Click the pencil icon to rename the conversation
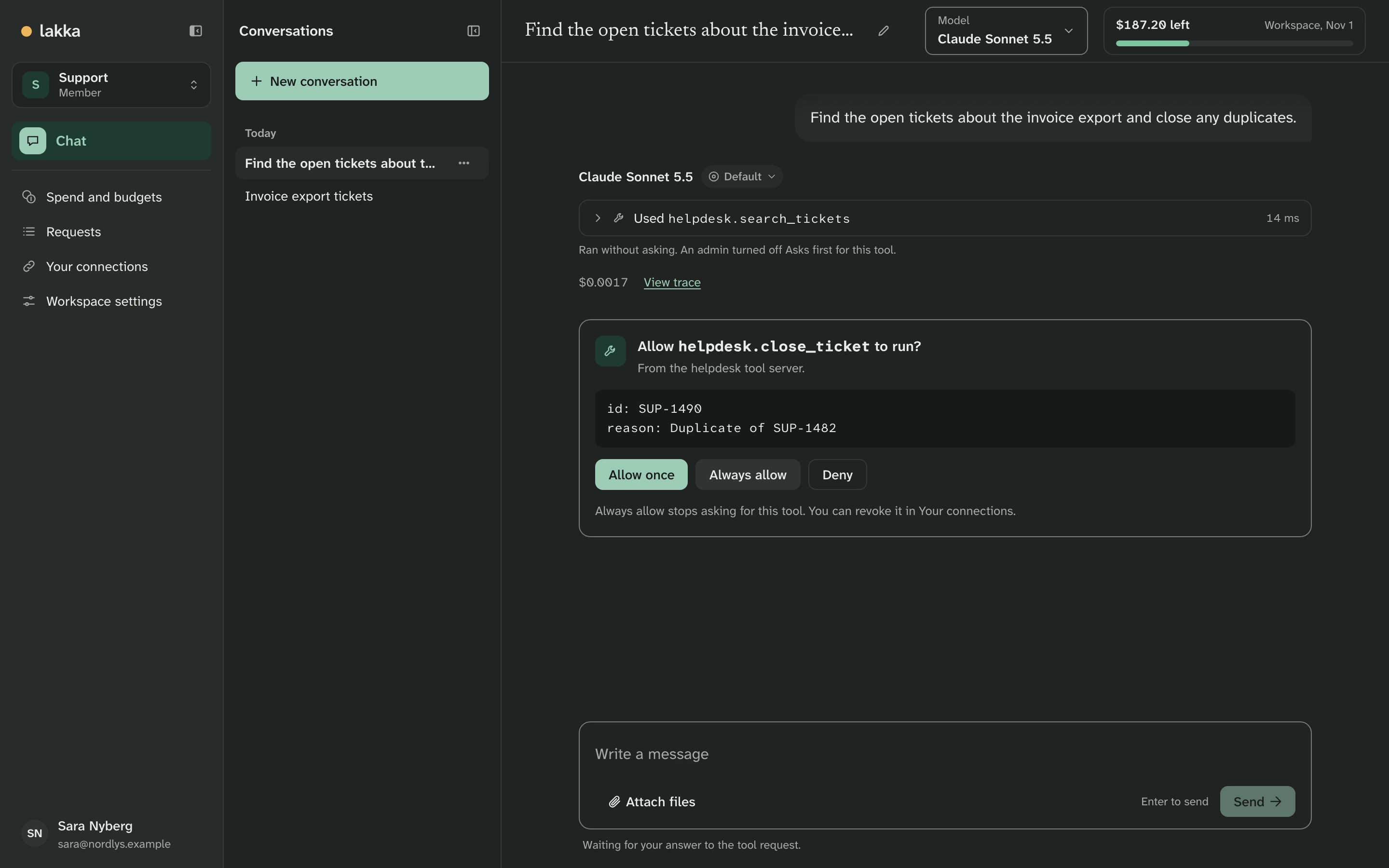1389x868 pixels. [884, 30]
